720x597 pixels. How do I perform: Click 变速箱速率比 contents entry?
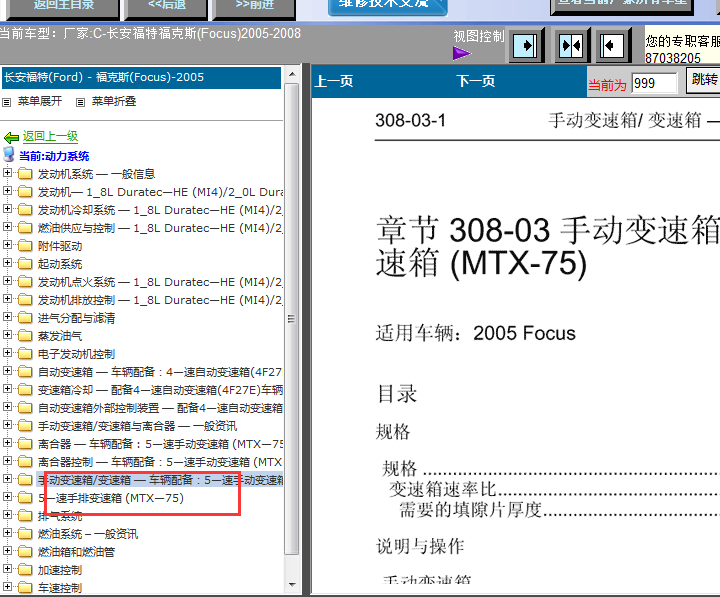click(443, 490)
